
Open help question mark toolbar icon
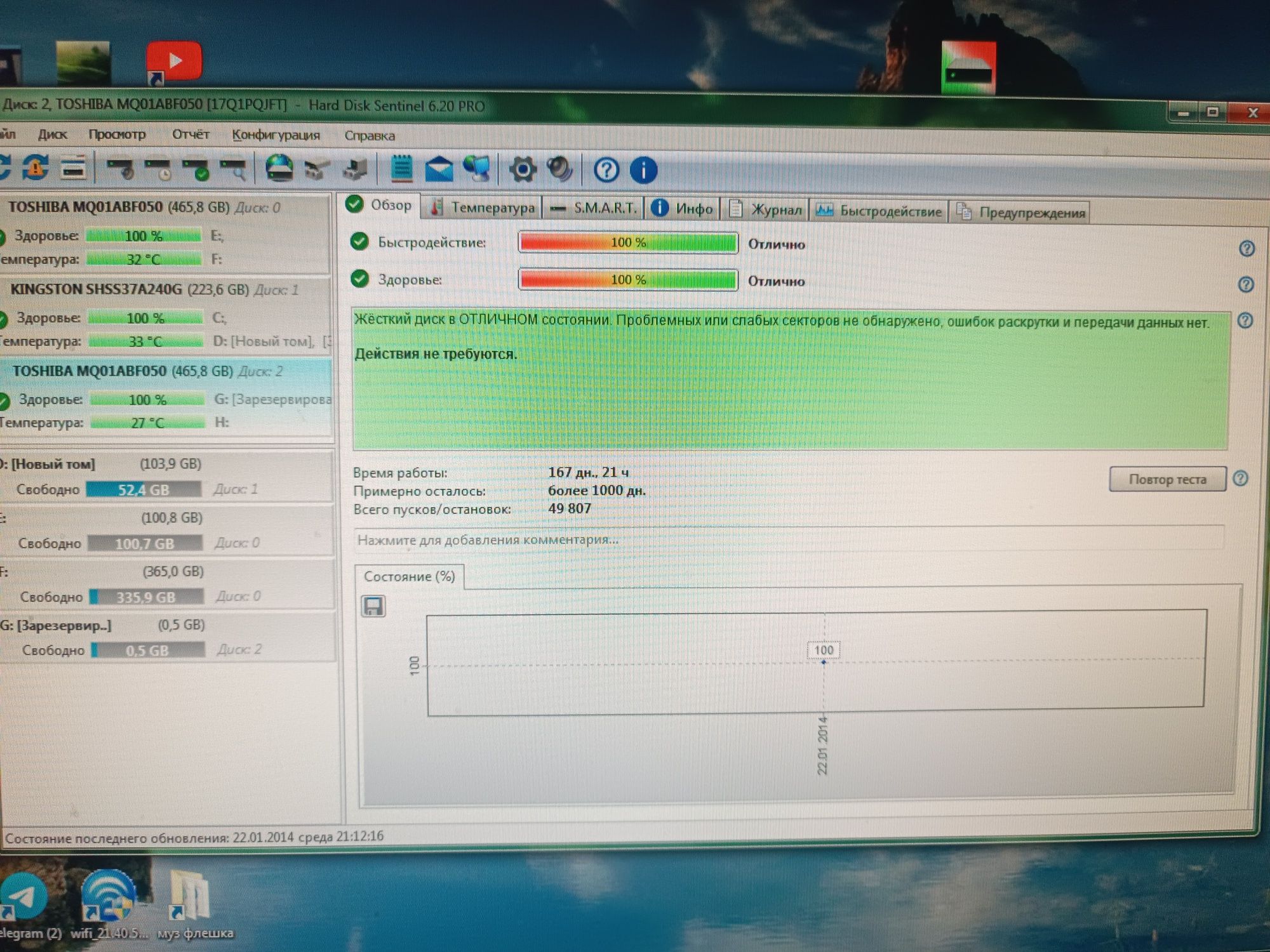[x=606, y=170]
